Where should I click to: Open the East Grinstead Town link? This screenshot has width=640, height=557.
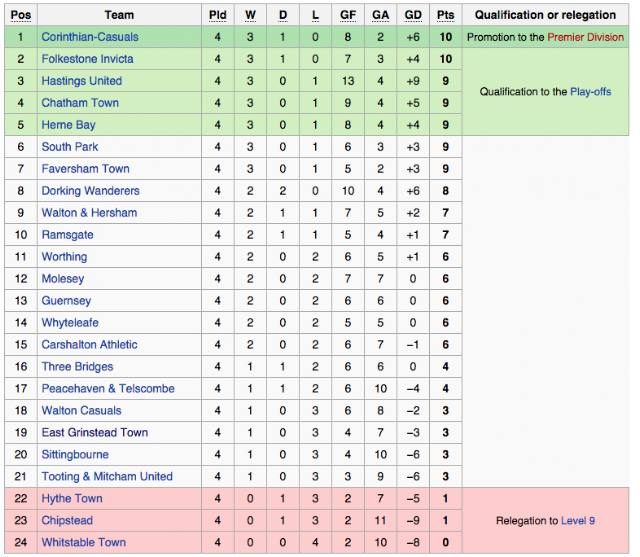[95, 433]
